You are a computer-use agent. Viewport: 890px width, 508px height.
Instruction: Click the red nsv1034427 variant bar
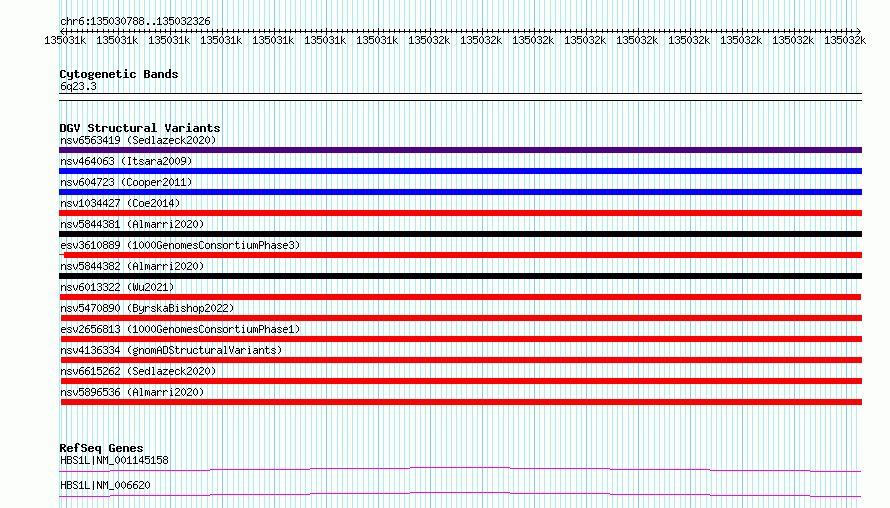[x=460, y=213]
